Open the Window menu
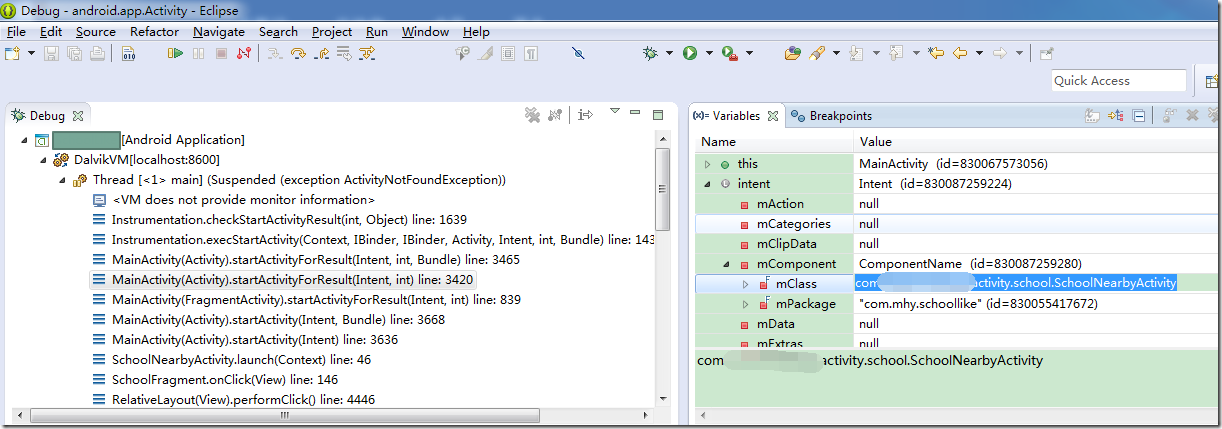This screenshot has height=429, width=1222. point(425,31)
